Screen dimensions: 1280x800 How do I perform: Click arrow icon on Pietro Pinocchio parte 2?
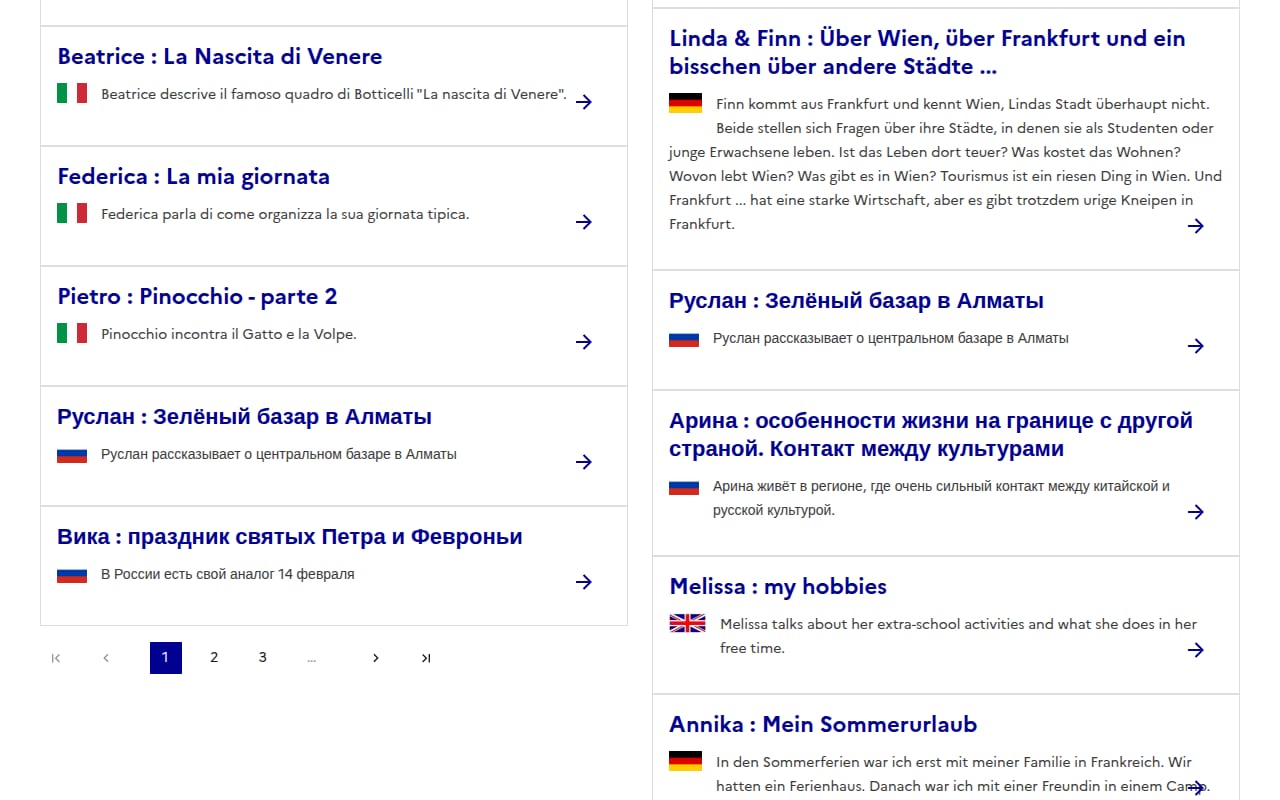[584, 342]
